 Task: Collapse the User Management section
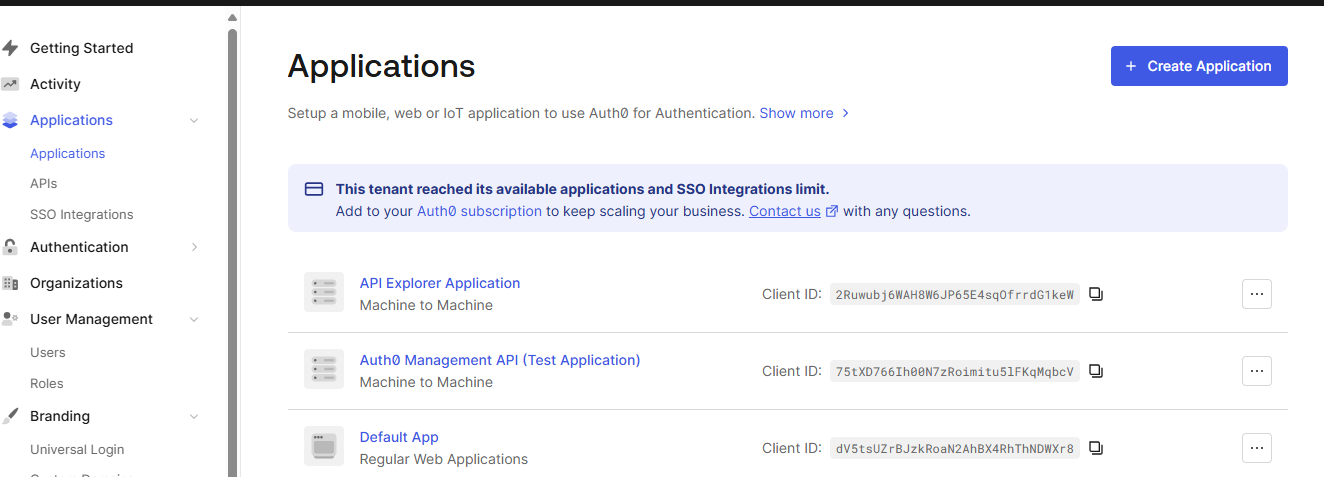tap(194, 320)
